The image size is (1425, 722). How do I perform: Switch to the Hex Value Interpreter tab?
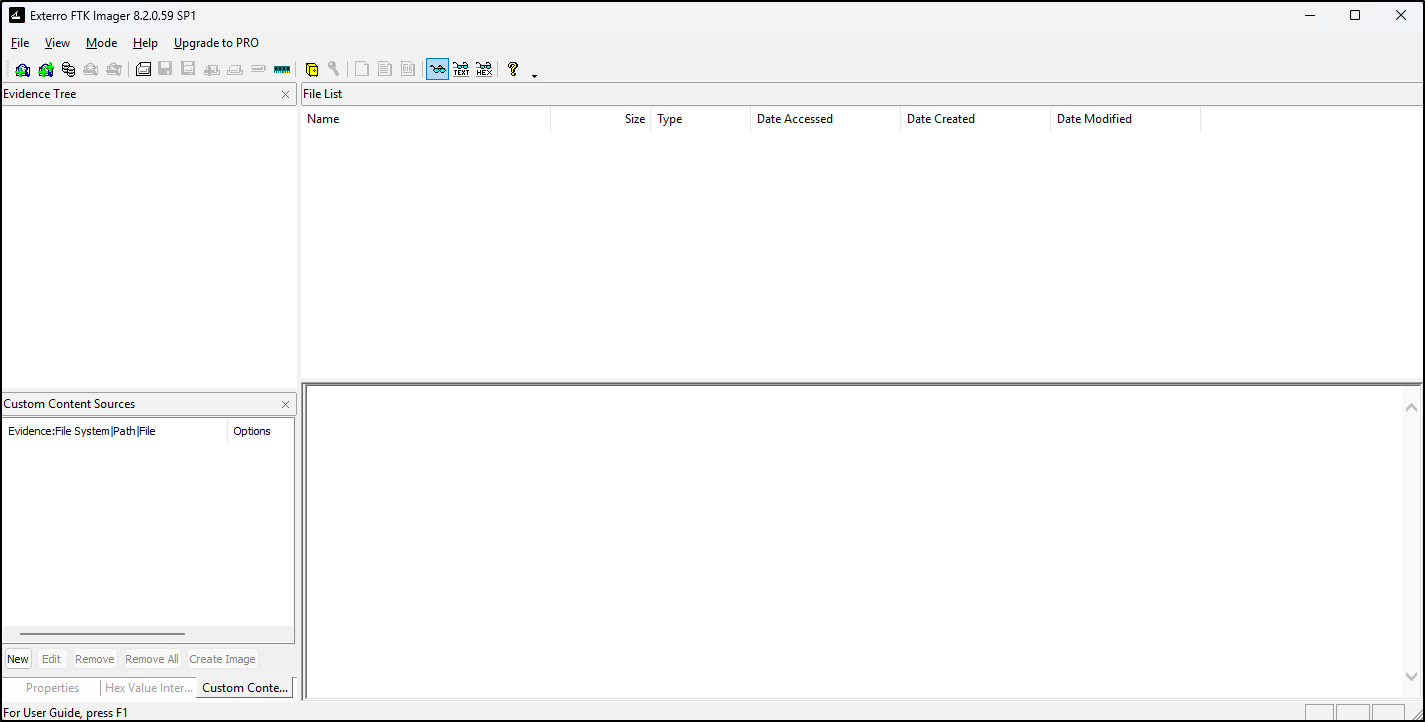(x=149, y=688)
